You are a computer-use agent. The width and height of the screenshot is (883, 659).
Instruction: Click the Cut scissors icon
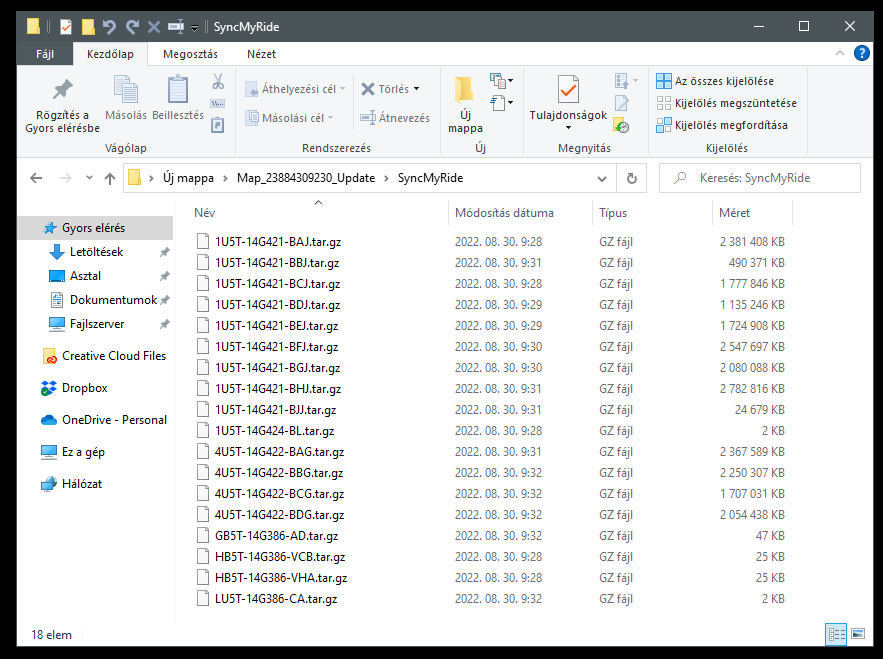[x=218, y=81]
